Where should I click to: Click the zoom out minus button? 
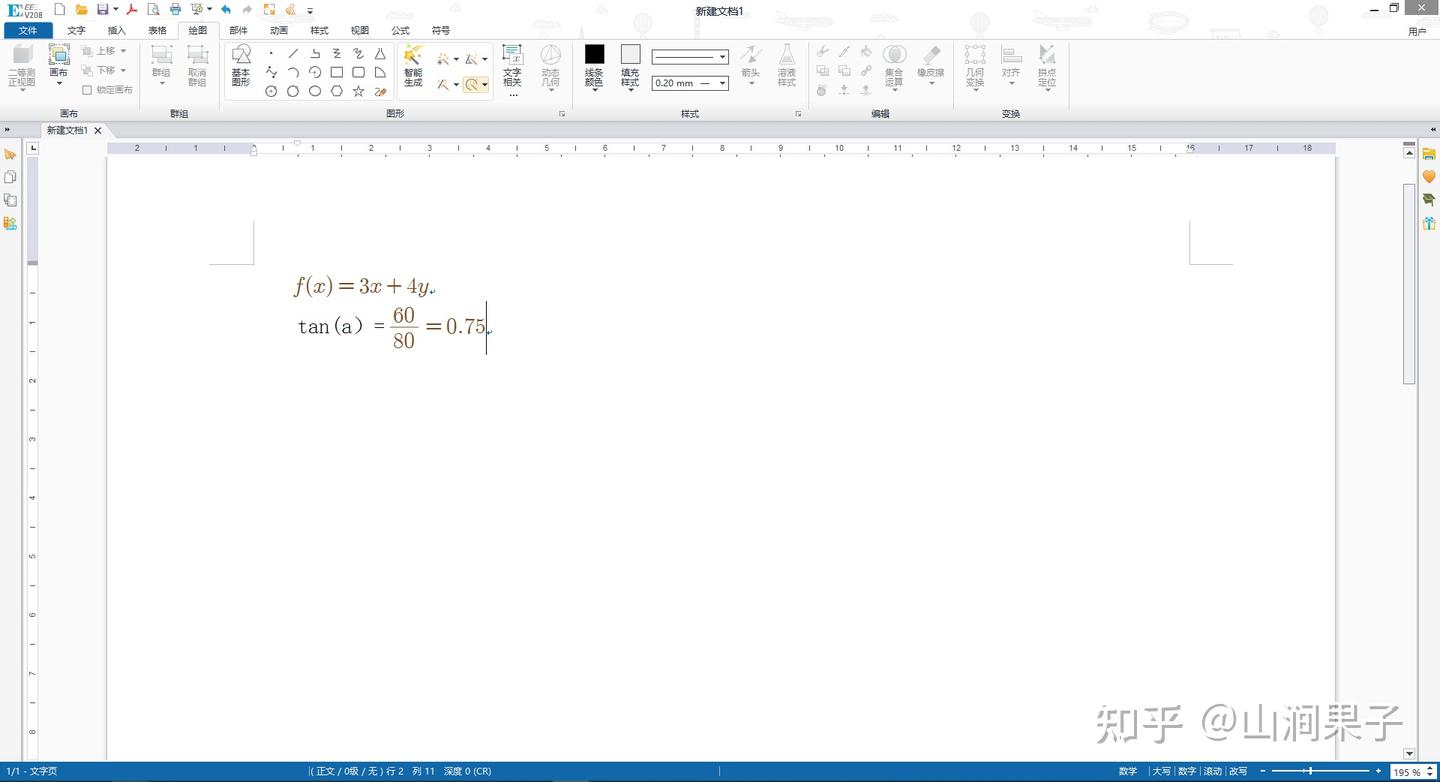click(1263, 771)
